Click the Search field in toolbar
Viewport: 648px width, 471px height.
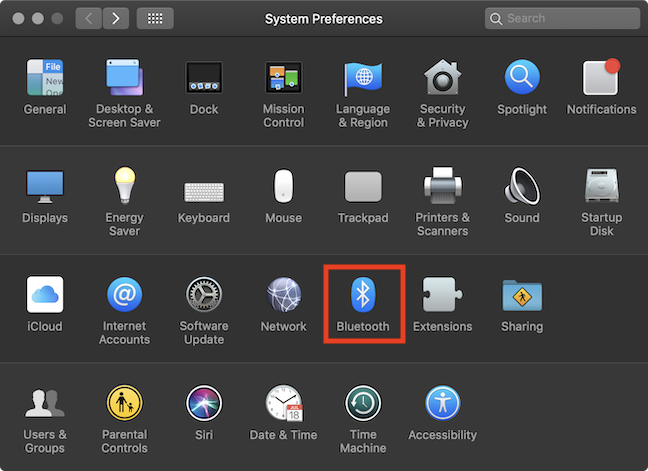pyautogui.click(x=562, y=19)
